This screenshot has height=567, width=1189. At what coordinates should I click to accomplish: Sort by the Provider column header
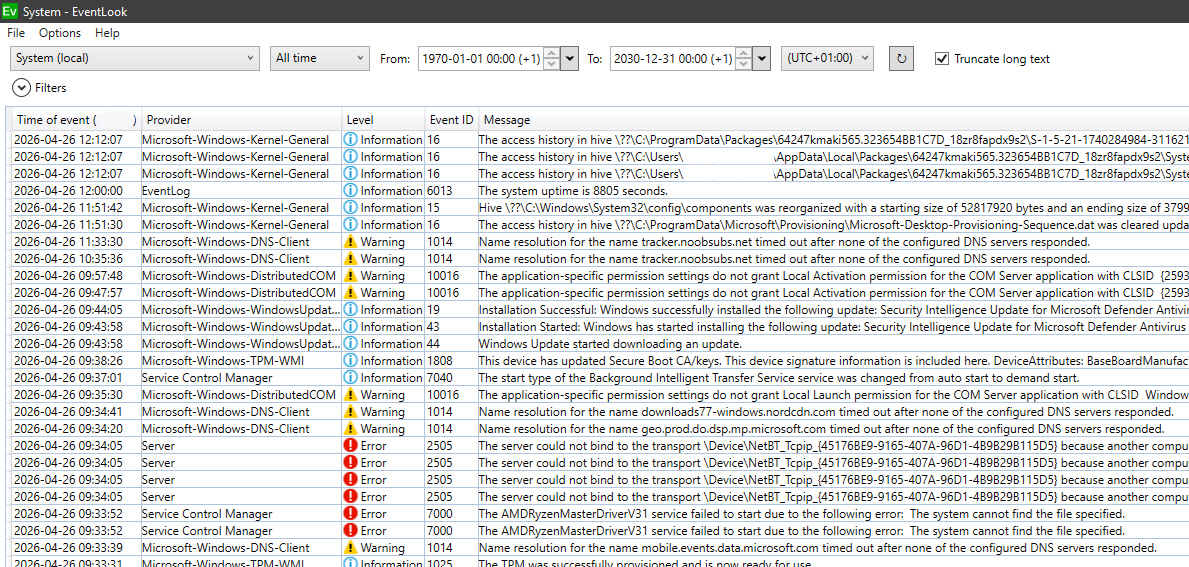coord(242,120)
